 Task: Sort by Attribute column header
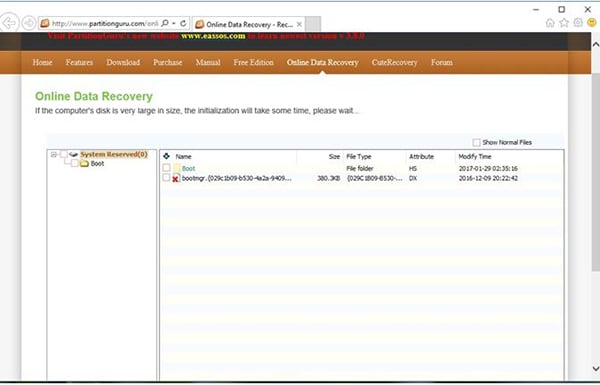coord(421,157)
